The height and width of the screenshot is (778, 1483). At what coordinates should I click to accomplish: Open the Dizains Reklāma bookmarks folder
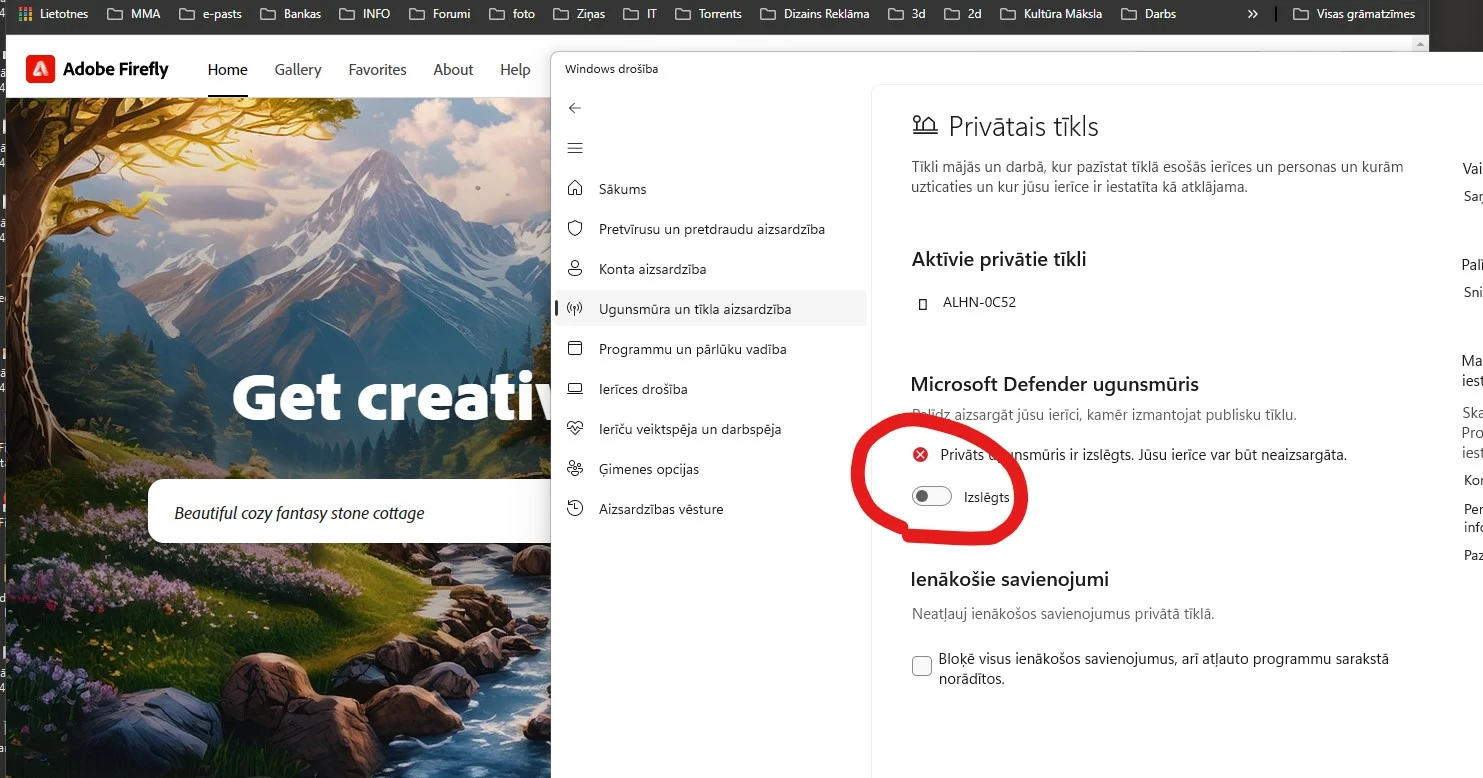[815, 14]
